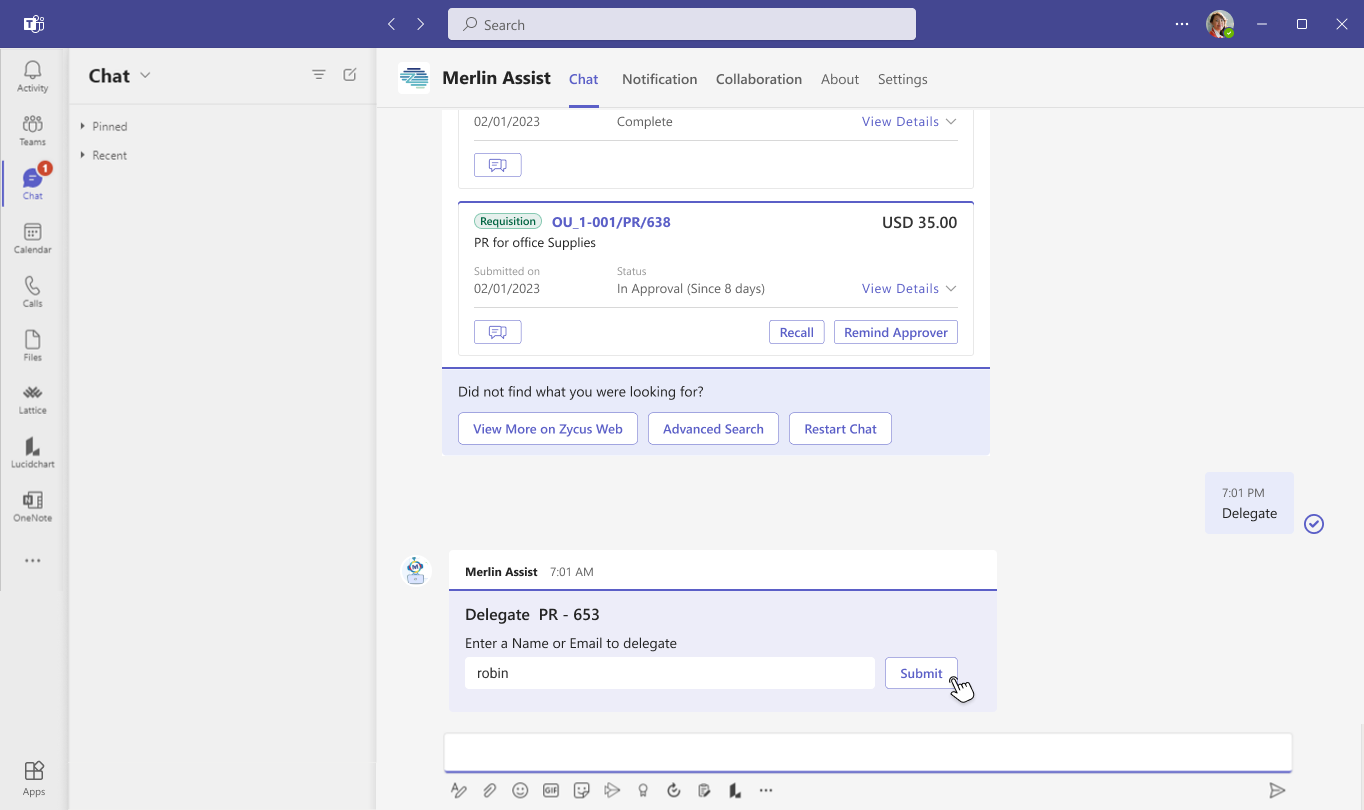Open the Merlin Assist bot avatar

click(415, 570)
